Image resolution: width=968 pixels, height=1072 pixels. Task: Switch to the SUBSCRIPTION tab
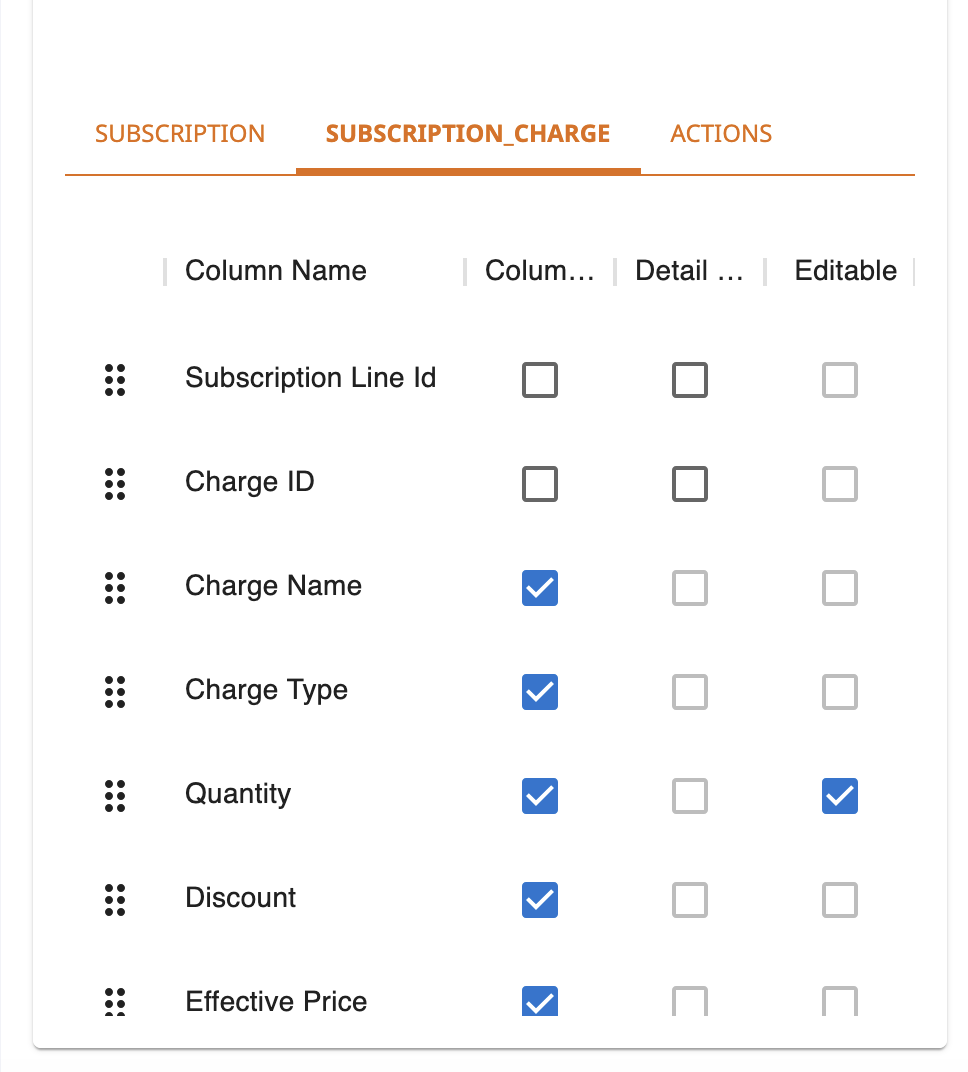180,133
